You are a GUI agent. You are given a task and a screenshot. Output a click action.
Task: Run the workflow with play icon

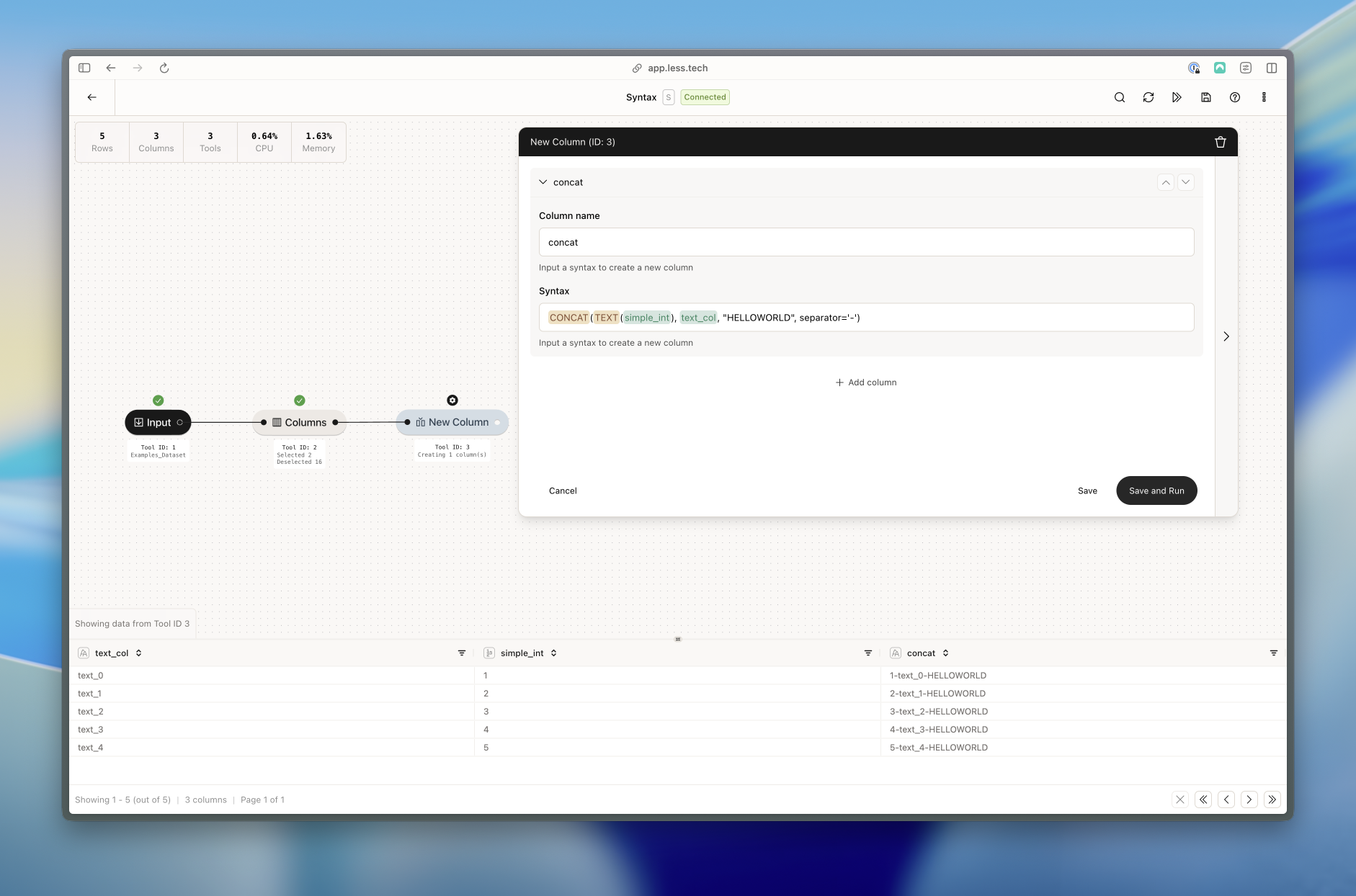point(1177,97)
